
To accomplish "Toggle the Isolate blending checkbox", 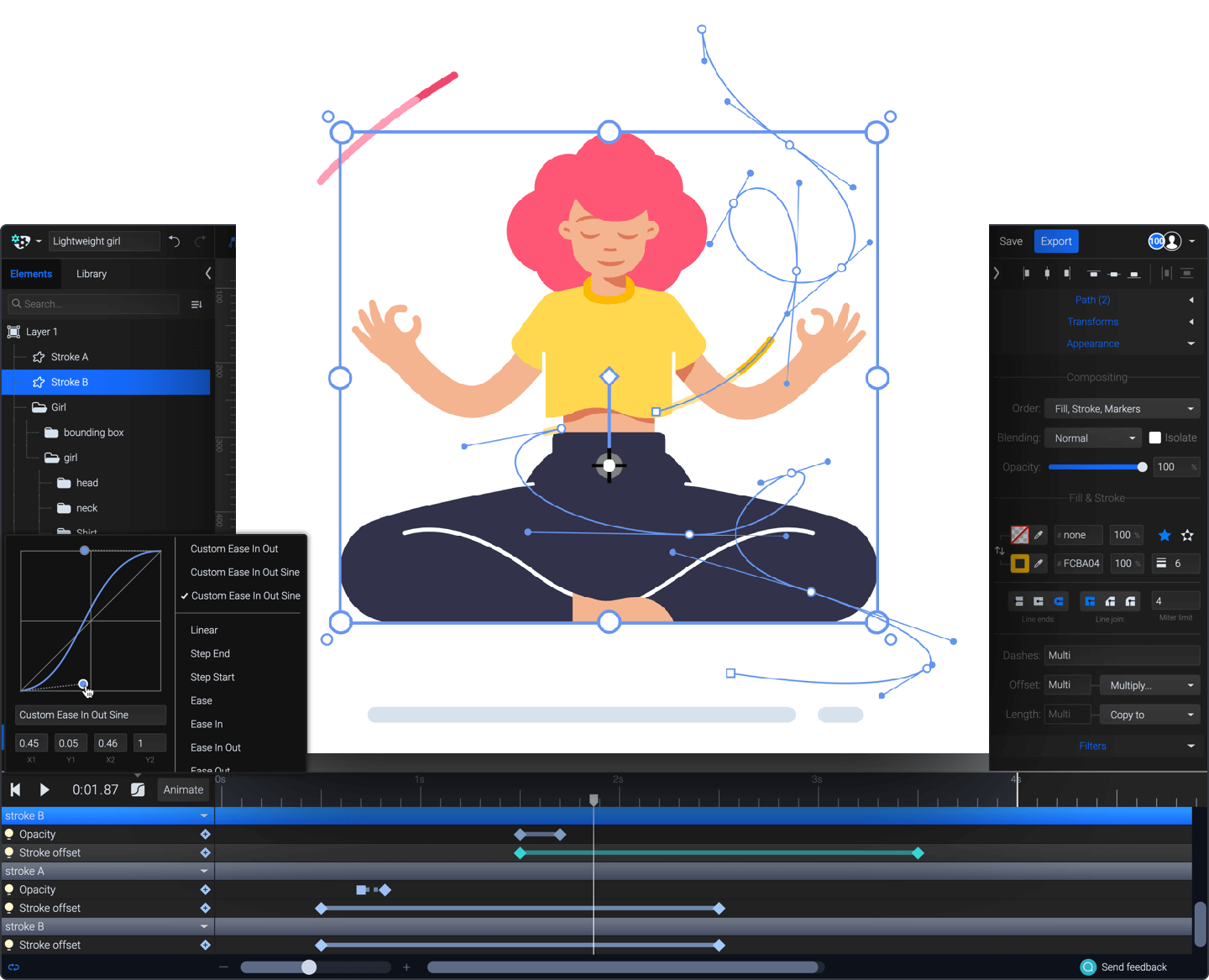I will (1154, 438).
